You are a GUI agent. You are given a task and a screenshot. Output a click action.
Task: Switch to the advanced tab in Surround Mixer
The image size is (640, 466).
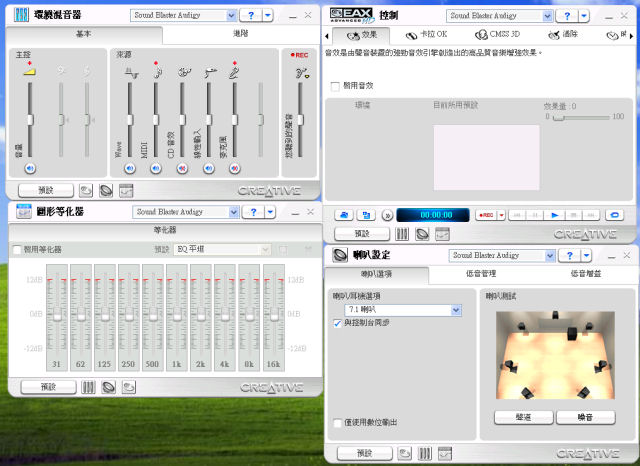coord(241,33)
